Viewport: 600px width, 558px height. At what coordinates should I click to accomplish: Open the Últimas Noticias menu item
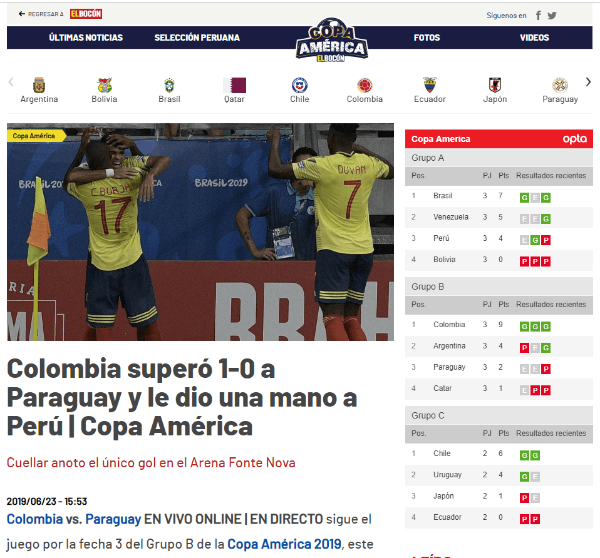pyautogui.click(x=86, y=38)
